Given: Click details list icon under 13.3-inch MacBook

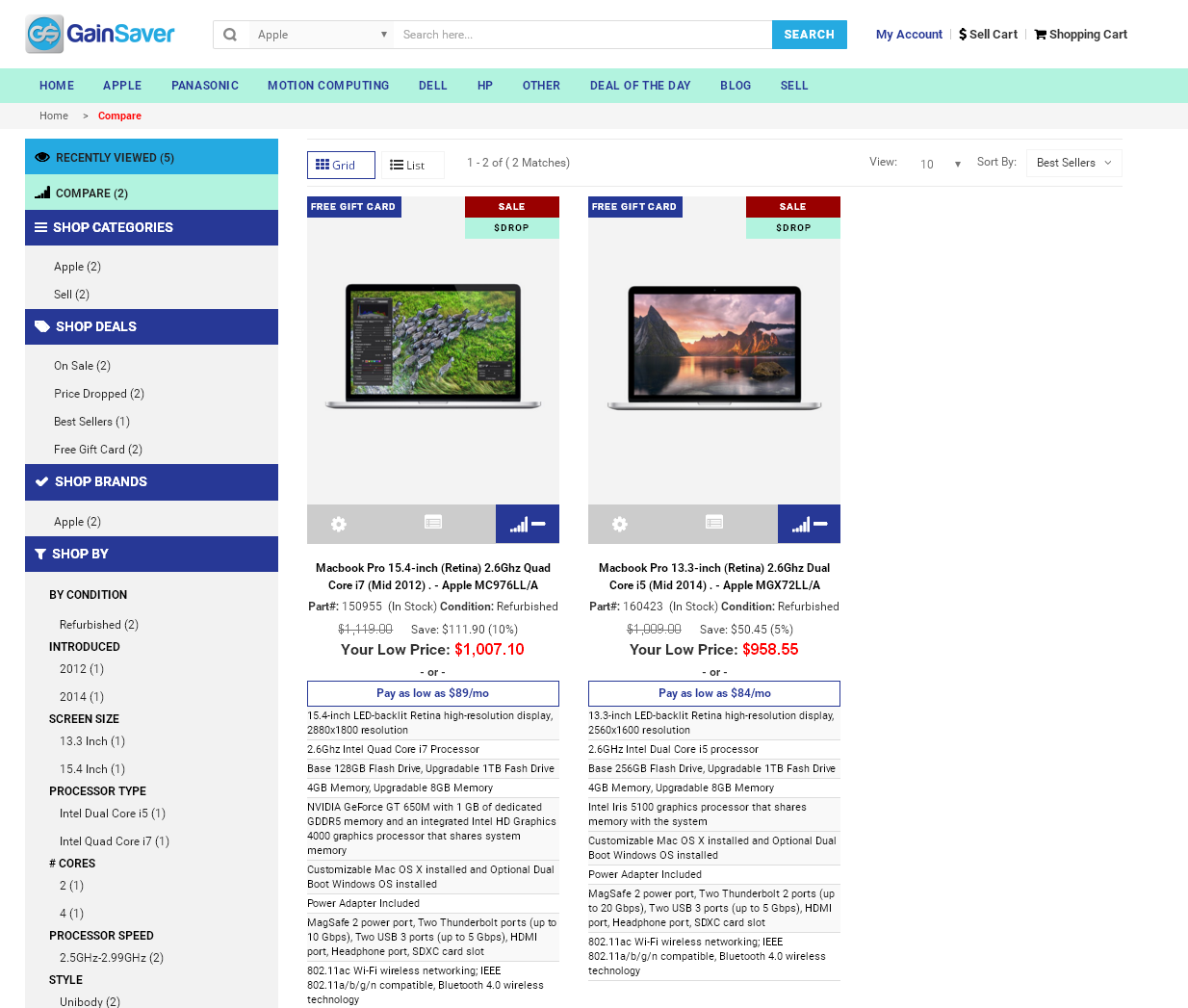Looking at the screenshot, I should (714, 522).
